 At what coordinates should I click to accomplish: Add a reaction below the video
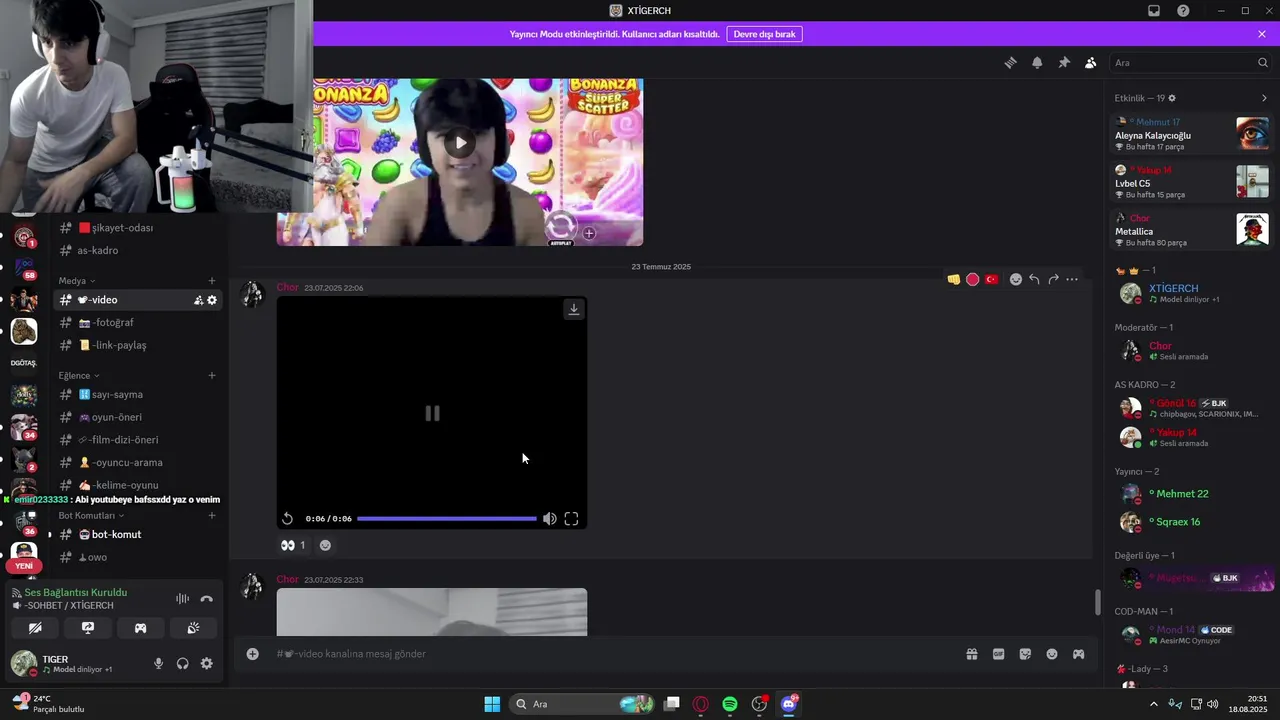[x=325, y=545]
